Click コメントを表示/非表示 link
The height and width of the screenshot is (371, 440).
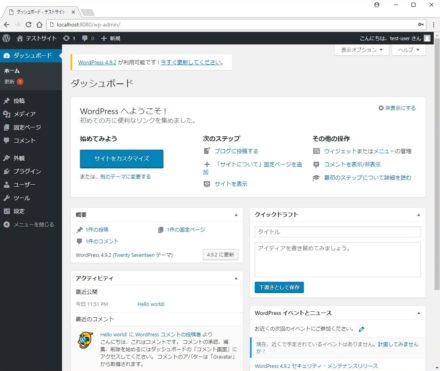(352, 164)
